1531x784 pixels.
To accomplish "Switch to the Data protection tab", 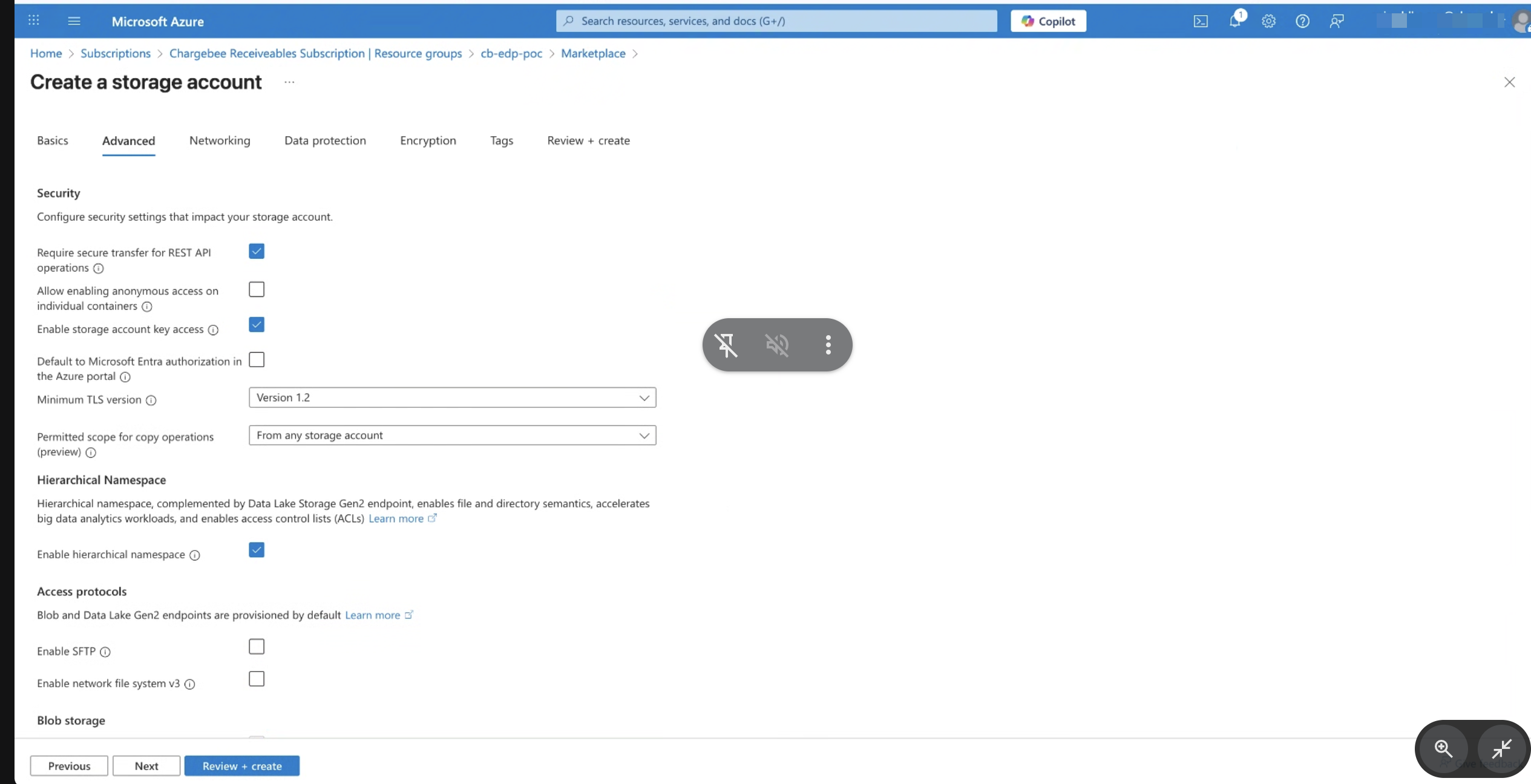I will [325, 141].
